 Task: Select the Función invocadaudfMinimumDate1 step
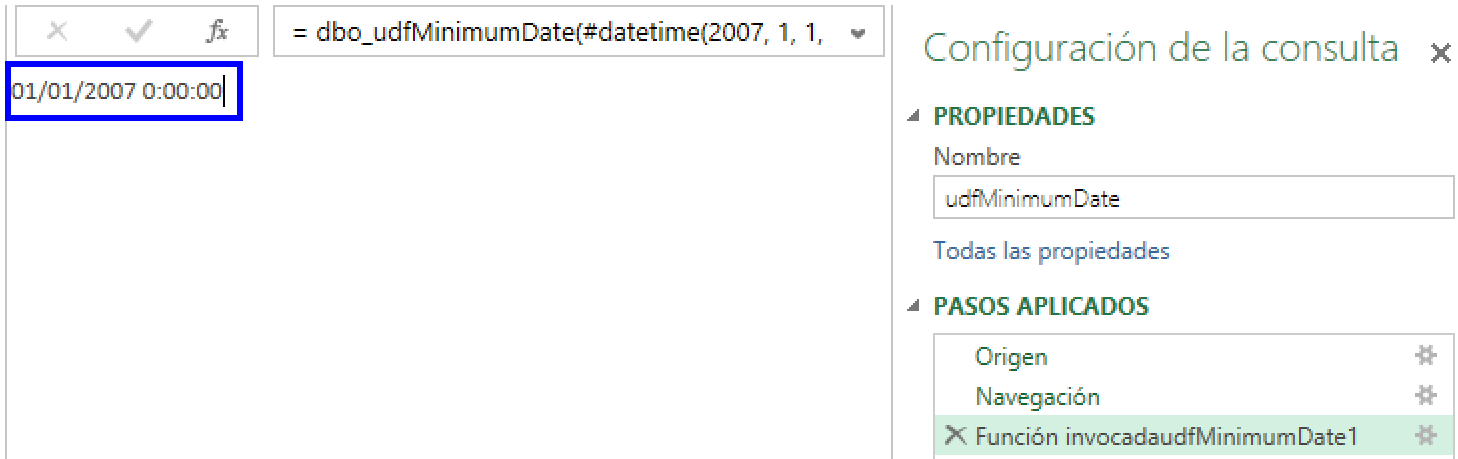tap(1166, 436)
